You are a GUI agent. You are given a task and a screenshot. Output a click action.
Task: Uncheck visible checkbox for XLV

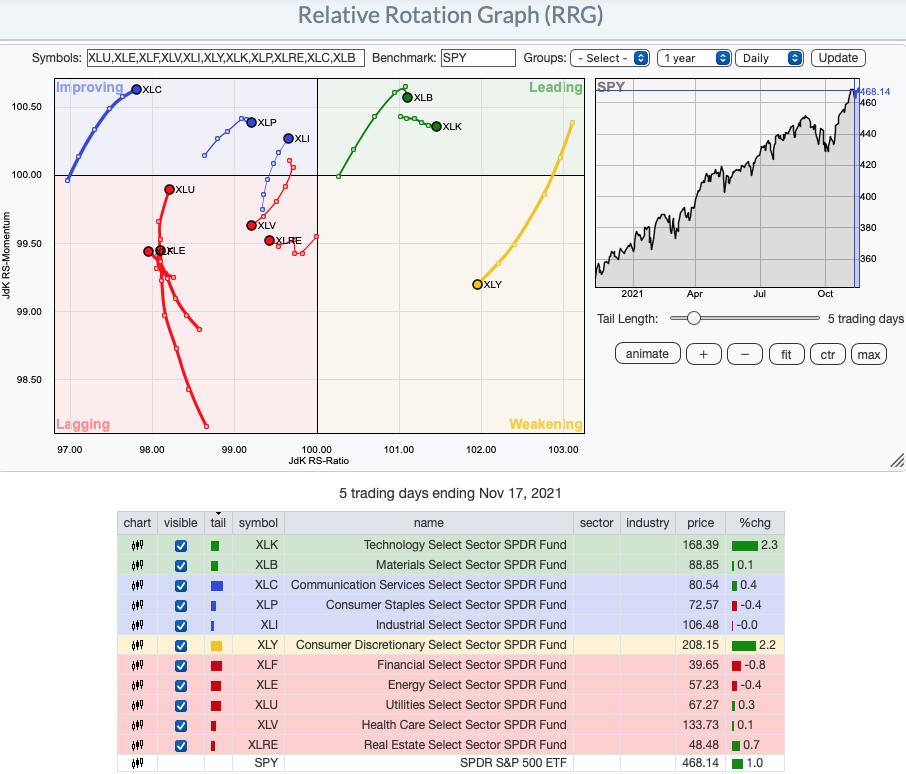(x=181, y=726)
